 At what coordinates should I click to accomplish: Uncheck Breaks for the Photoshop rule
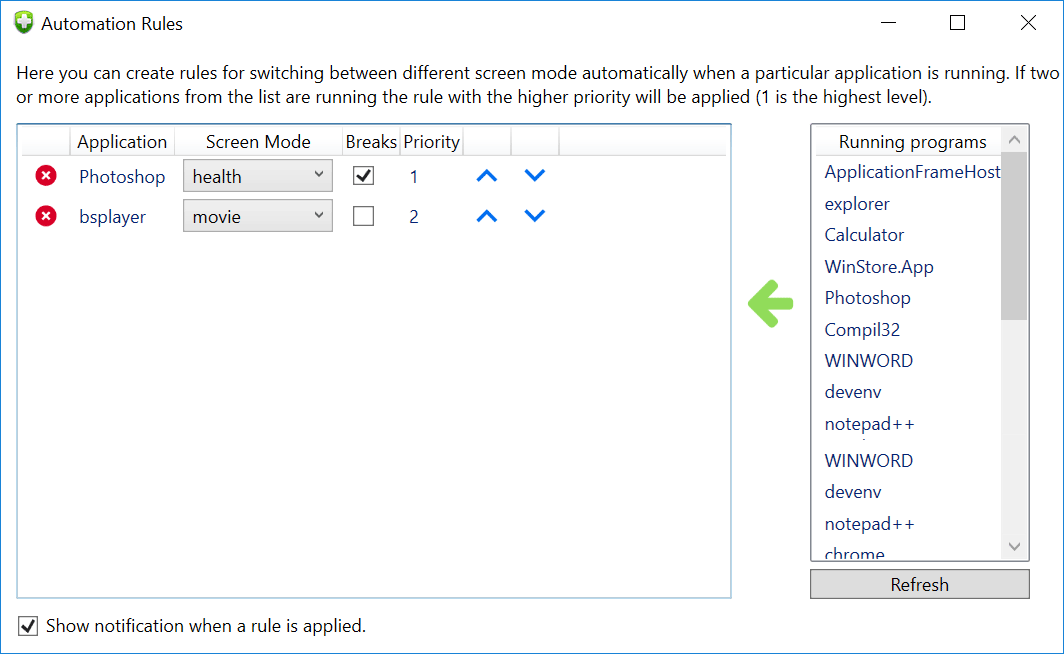363,174
